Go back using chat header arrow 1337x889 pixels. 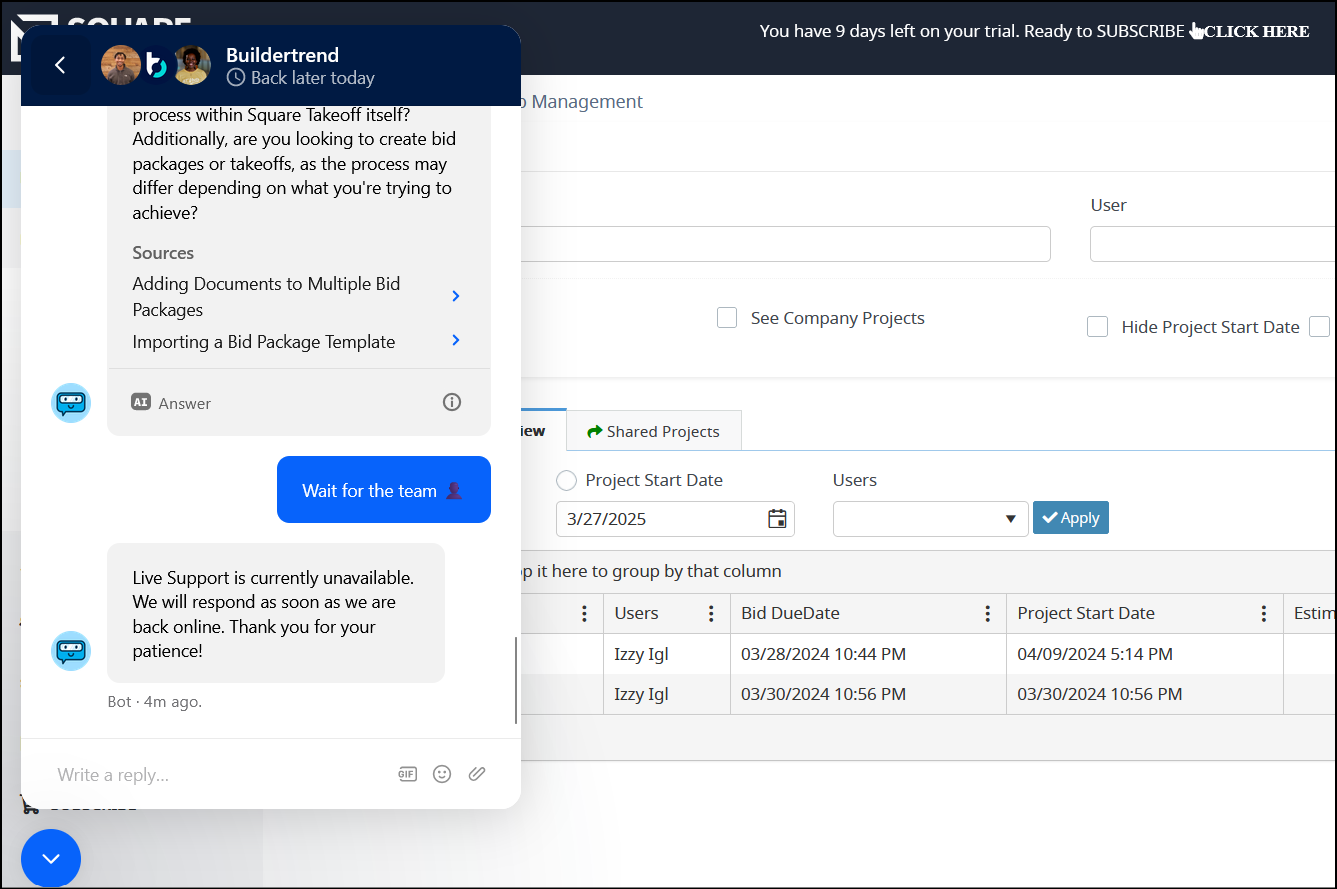[60, 65]
